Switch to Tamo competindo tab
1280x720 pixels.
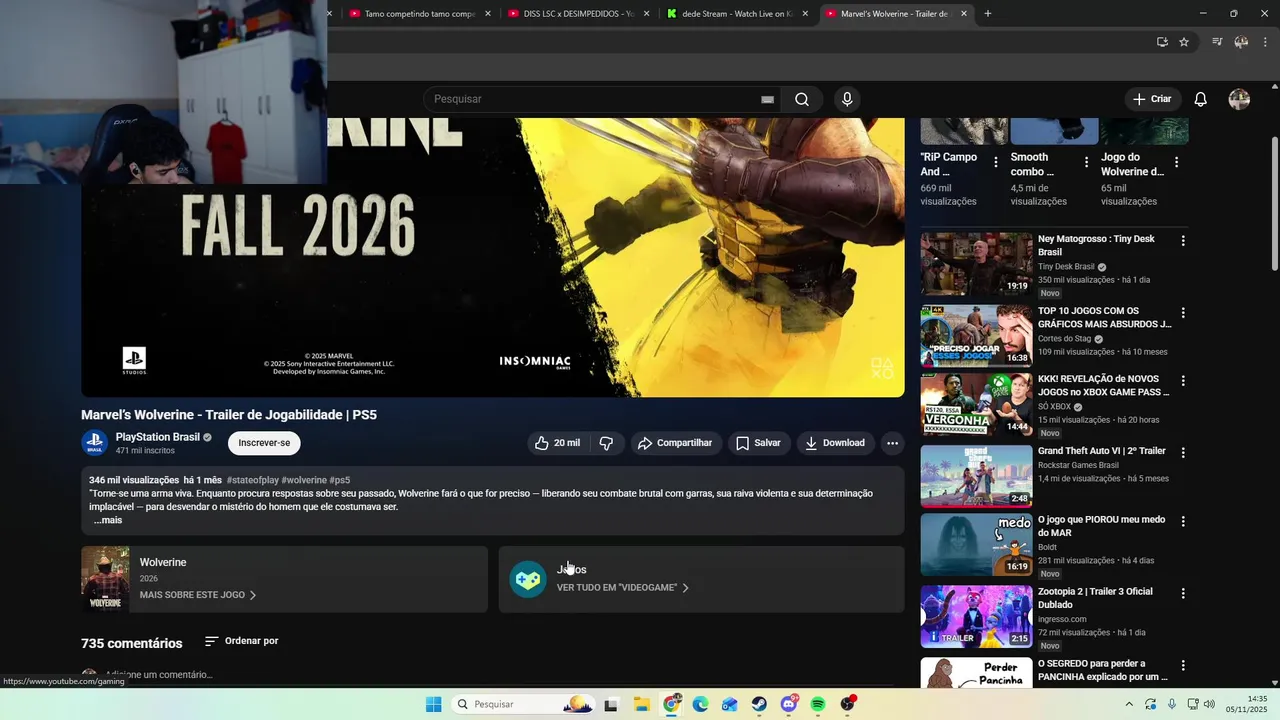coord(418,14)
